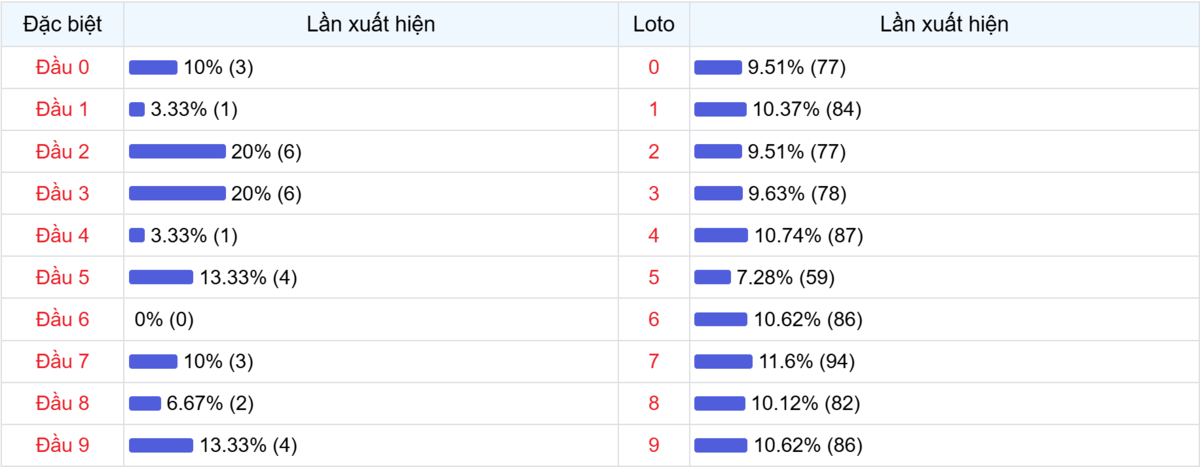The height and width of the screenshot is (467, 1200).
Task: Select Loto number 4 label
Action: 654,236
